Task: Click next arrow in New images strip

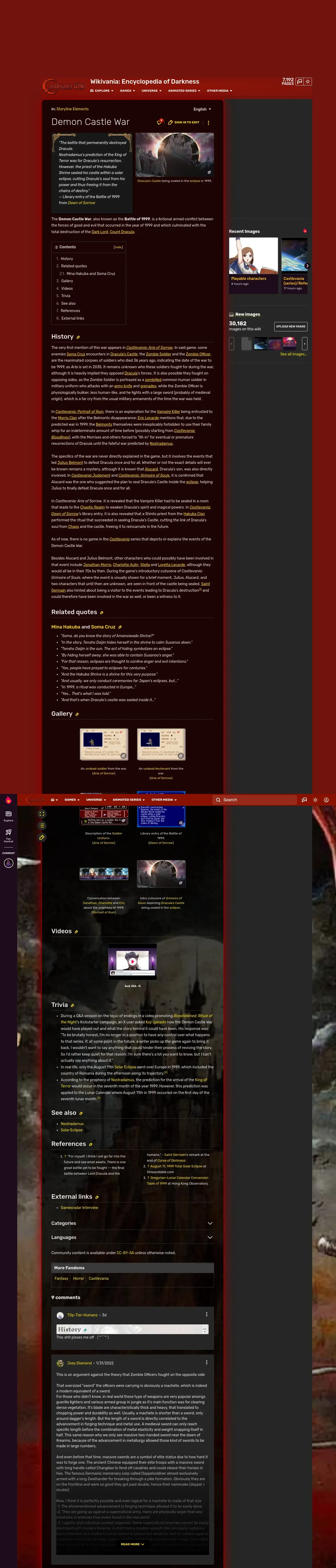Action: click(x=304, y=343)
